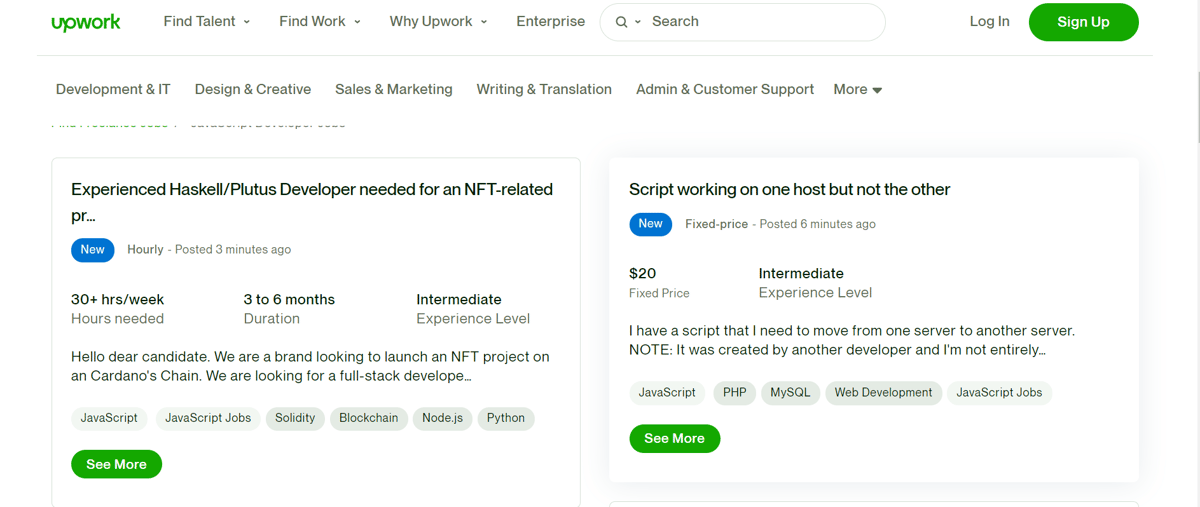
Task: Open the Why Upwork dropdown
Action: click(x=438, y=22)
